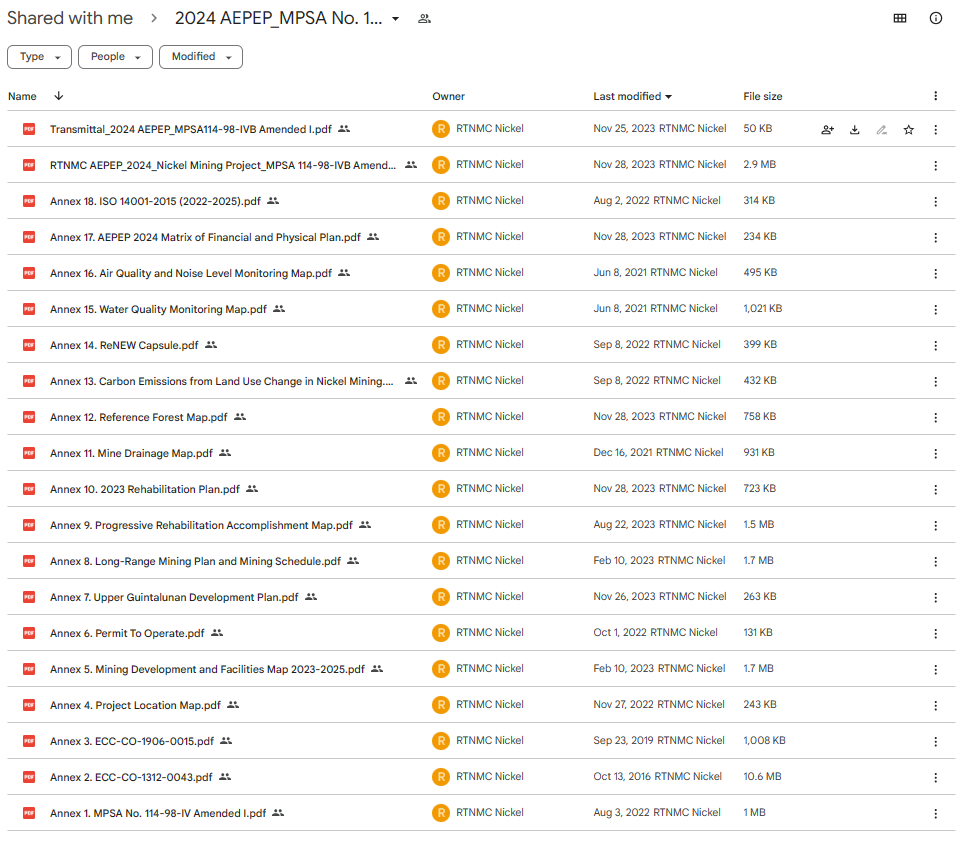Click the File size column header
The width and height of the screenshot is (970, 842).
763,97
